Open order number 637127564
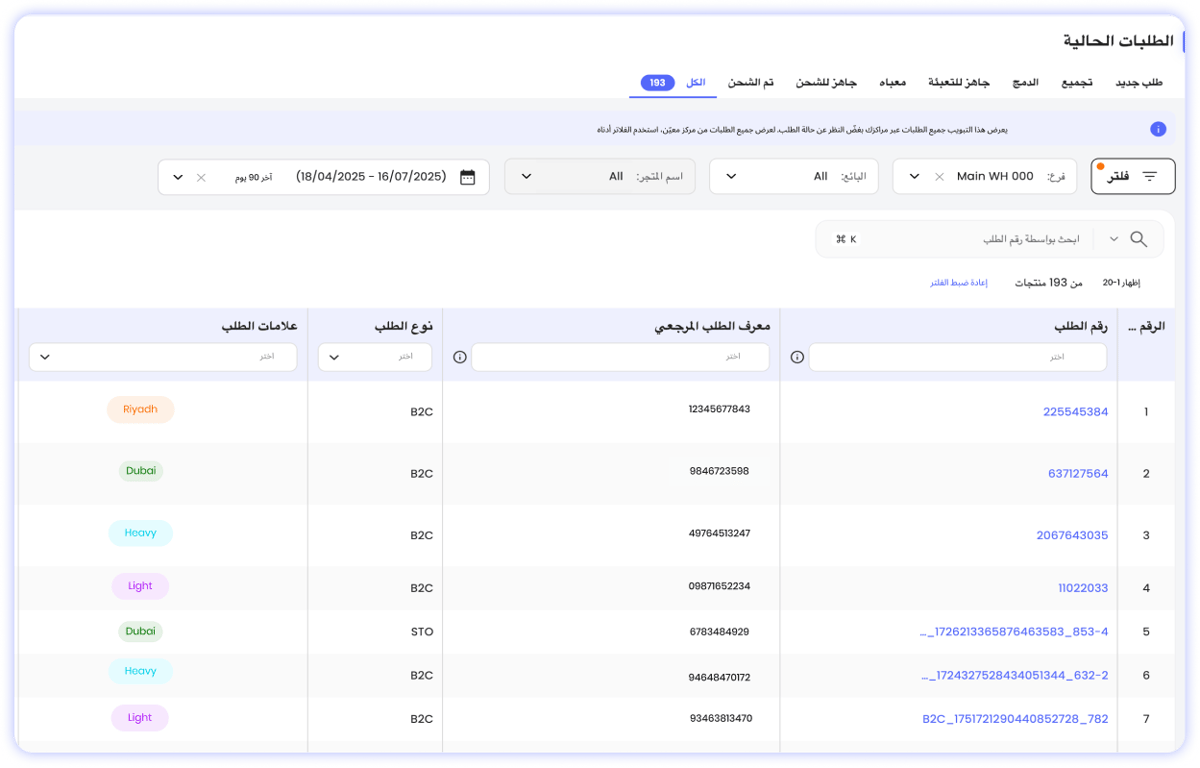 coord(1077,473)
